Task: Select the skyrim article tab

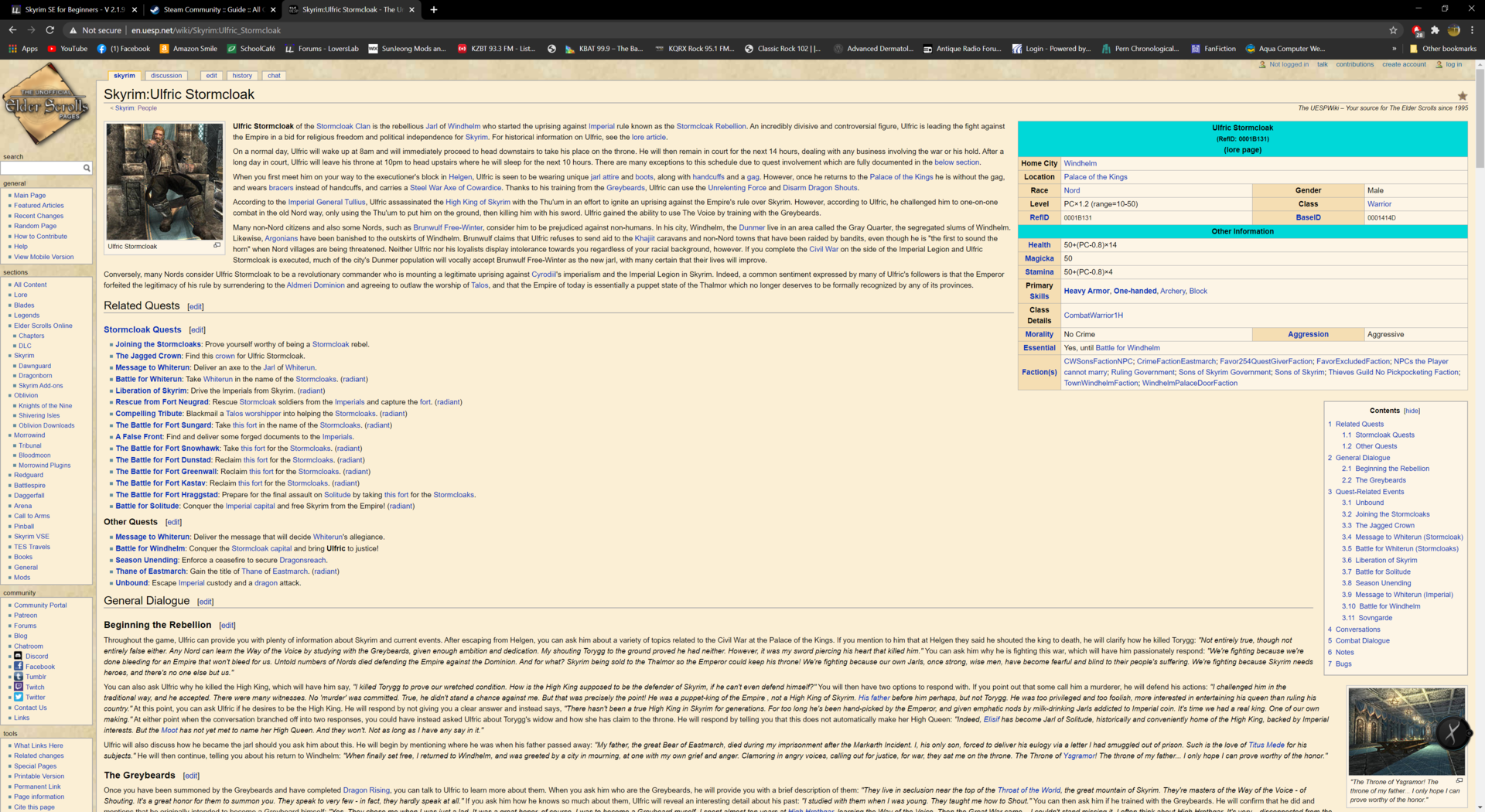Action: [124, 76]
